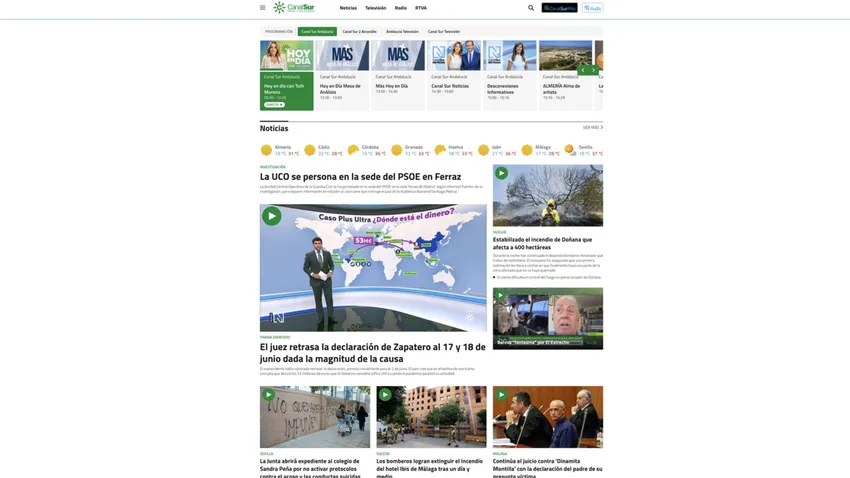Click the search magnifier icon
Image resolution: width=850 pixels, height=478 pixels.
pyautogui.click(x=531, y=8)
